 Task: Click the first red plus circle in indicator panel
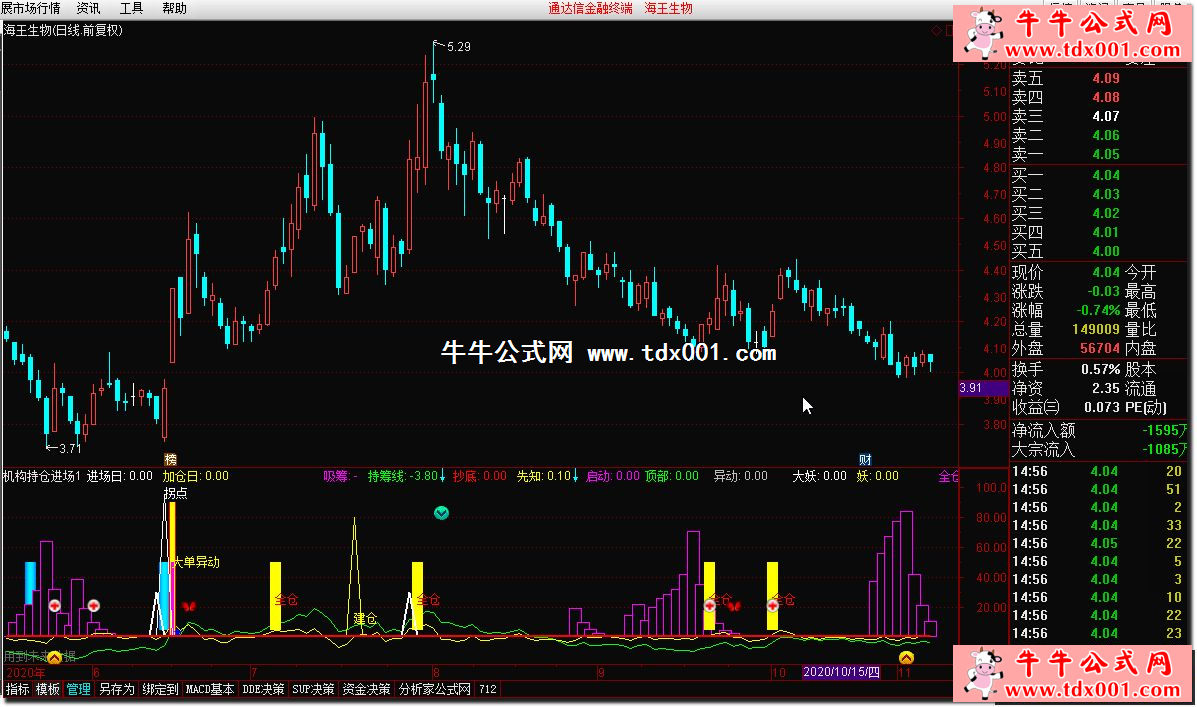(55, 606)
